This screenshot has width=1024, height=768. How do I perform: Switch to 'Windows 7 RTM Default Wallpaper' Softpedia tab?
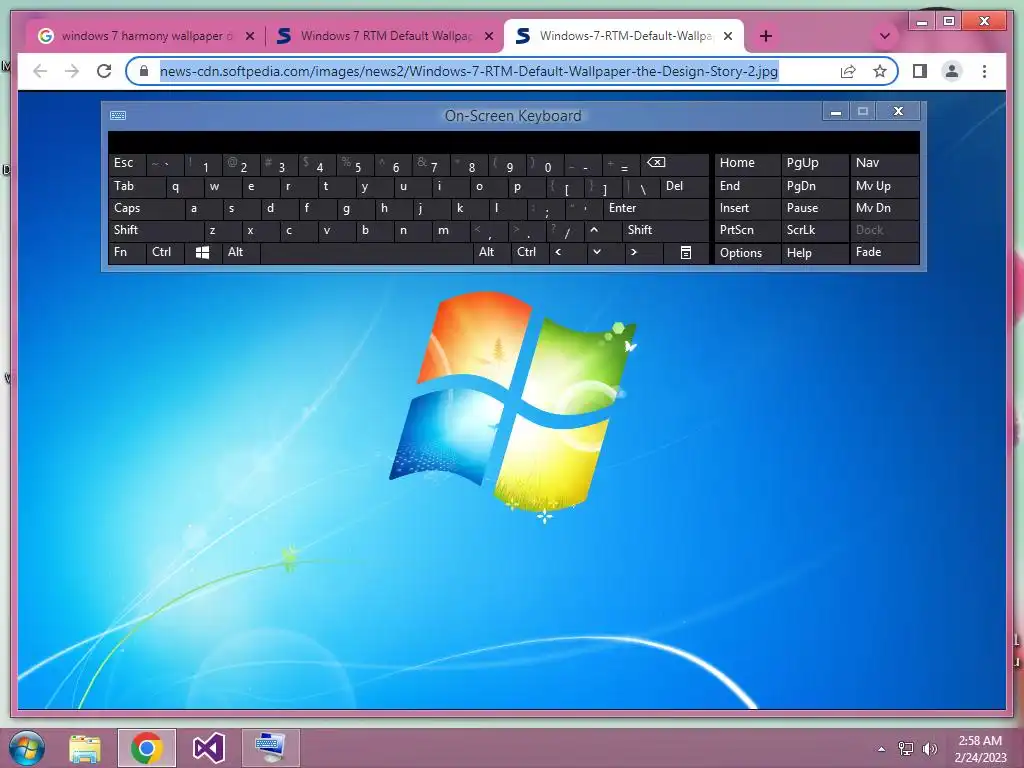click(x=385, y=36)
